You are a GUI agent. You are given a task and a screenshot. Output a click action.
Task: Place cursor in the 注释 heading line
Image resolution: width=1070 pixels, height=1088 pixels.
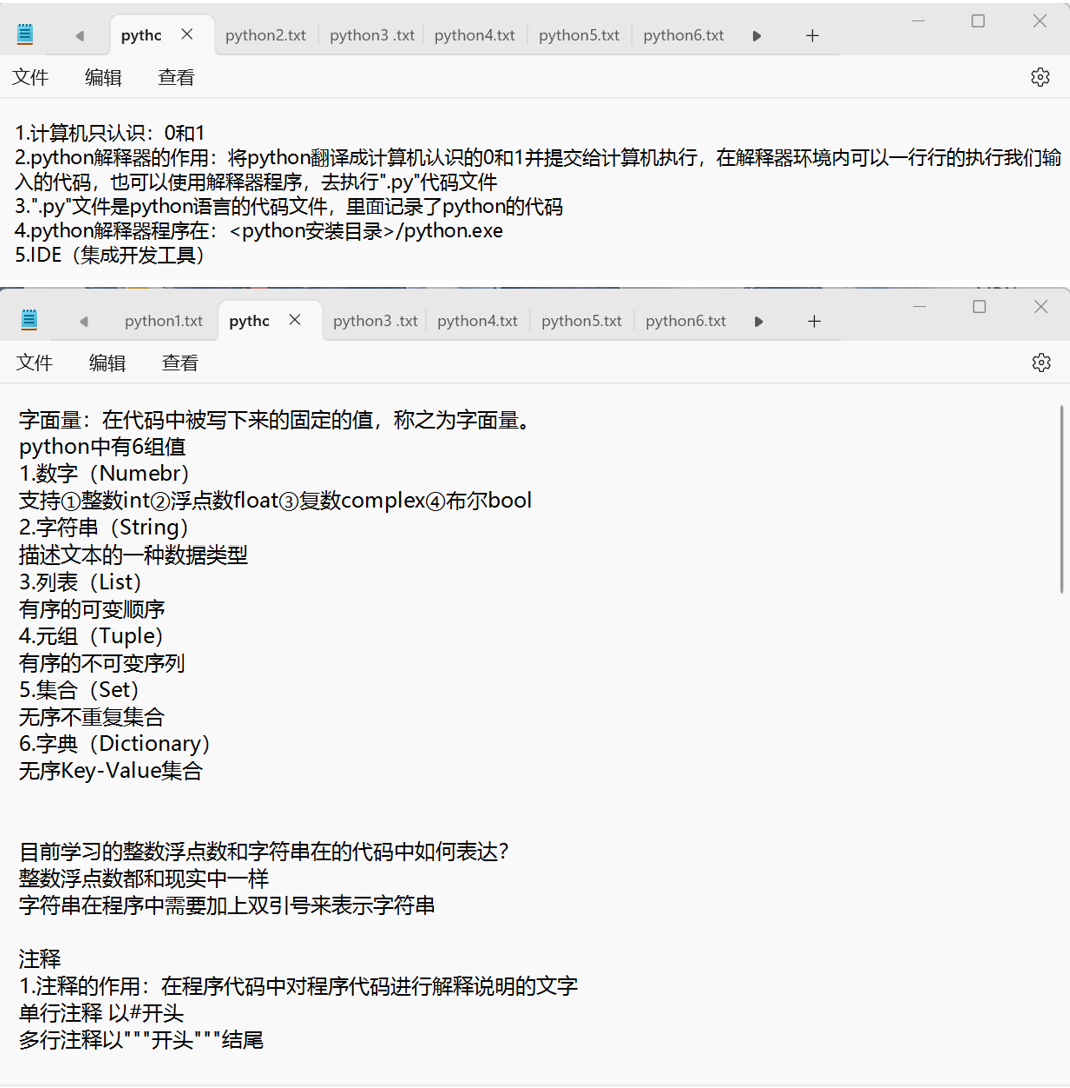pos(40,960)
